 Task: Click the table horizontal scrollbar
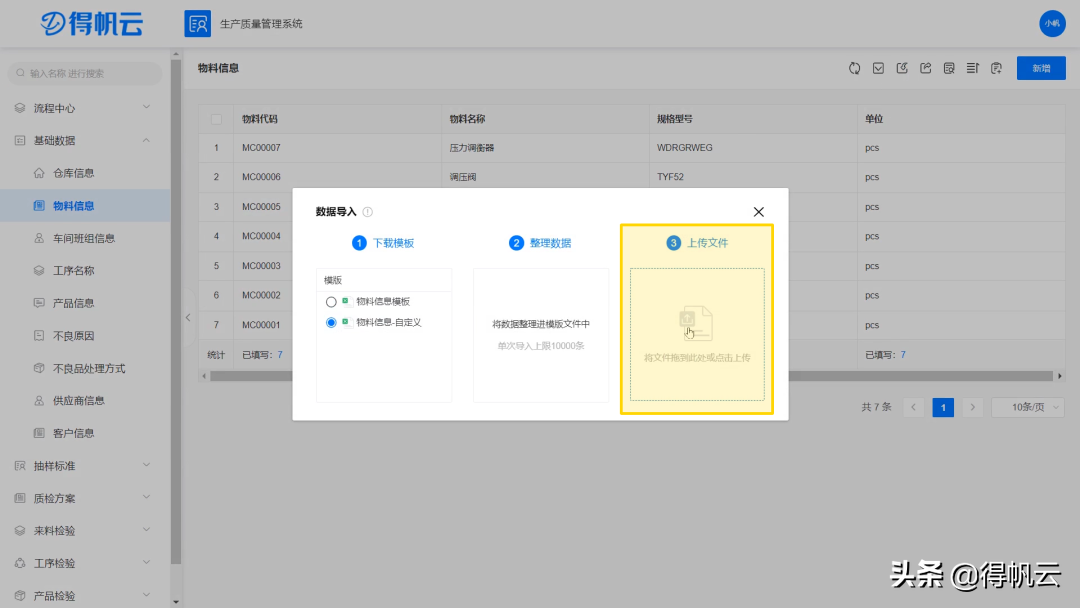click(631, 376)
